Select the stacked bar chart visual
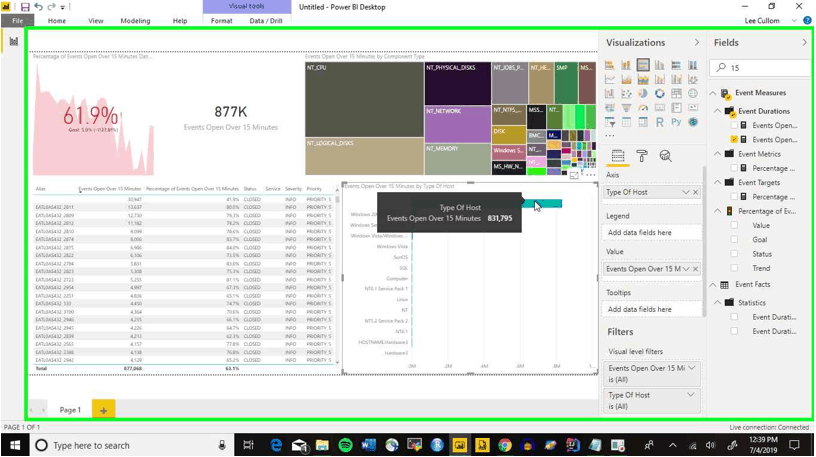The height and width of the screenshot is (457, 816). point(609,65)
